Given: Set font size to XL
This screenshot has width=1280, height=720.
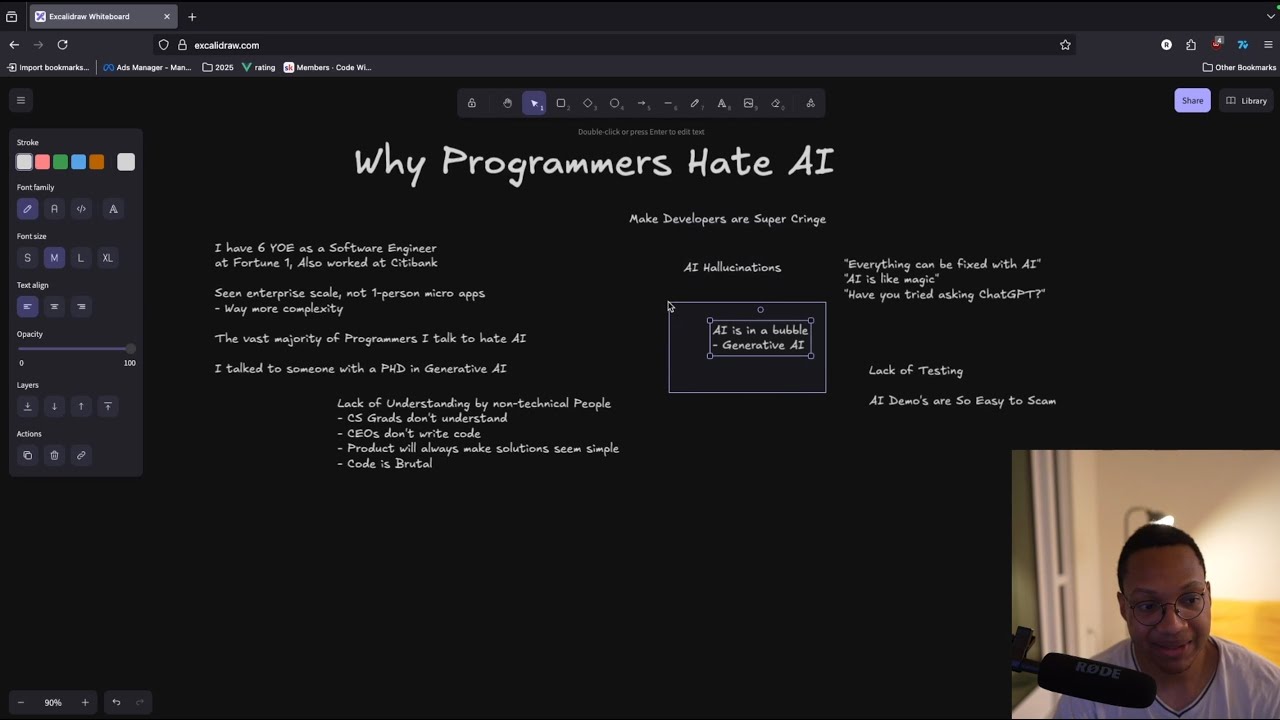Looking at the screenshot, I should coord(108,258).
